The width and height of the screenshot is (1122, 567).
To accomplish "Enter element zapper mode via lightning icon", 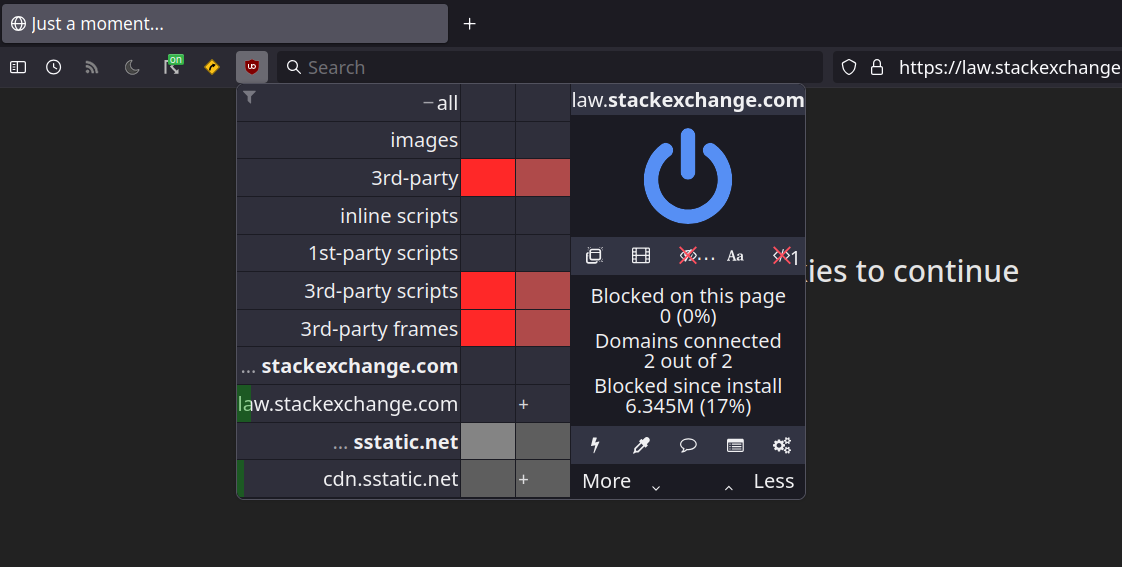I will 595,445.
